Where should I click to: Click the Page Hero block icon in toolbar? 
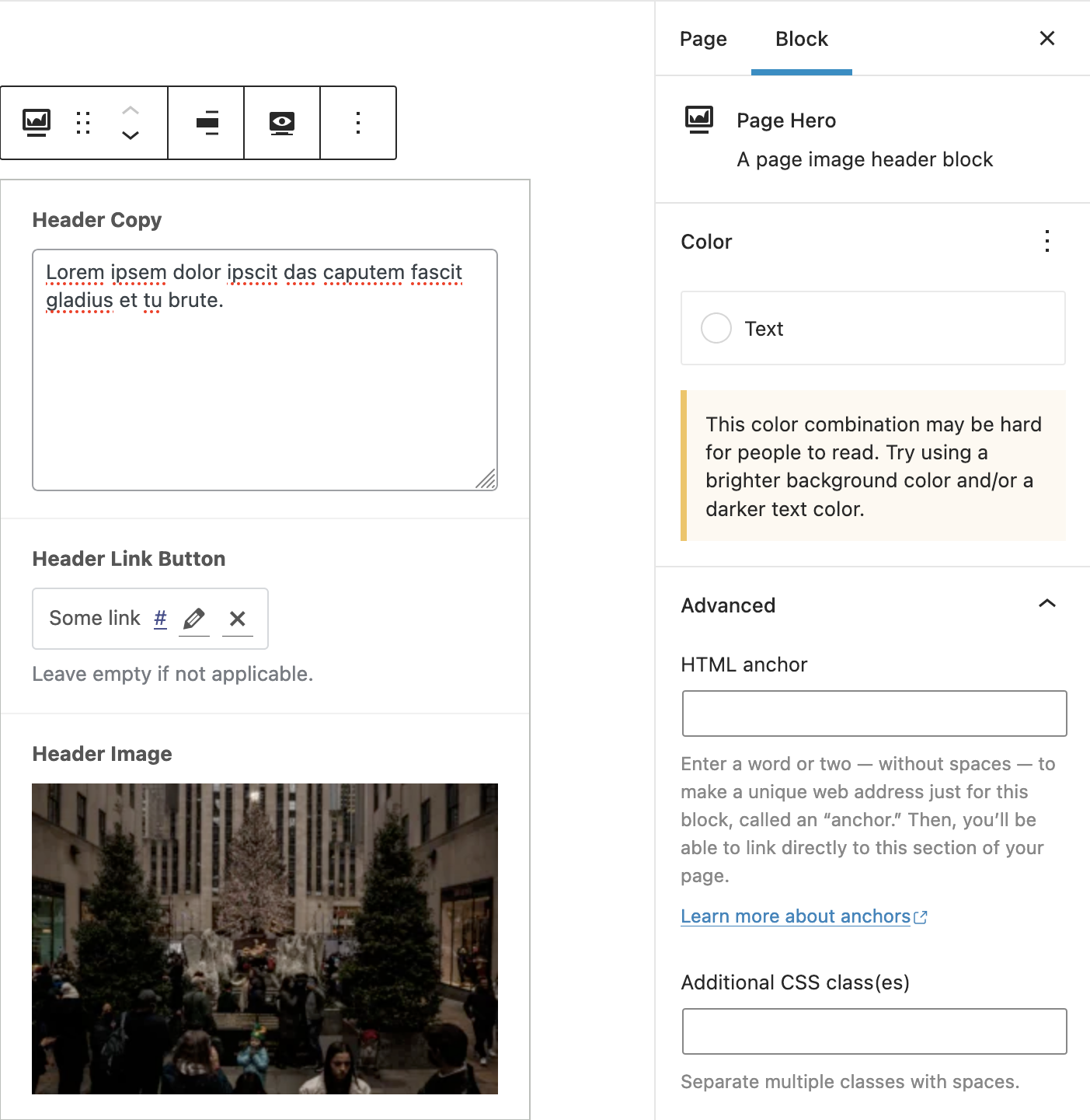pos(37,122)
